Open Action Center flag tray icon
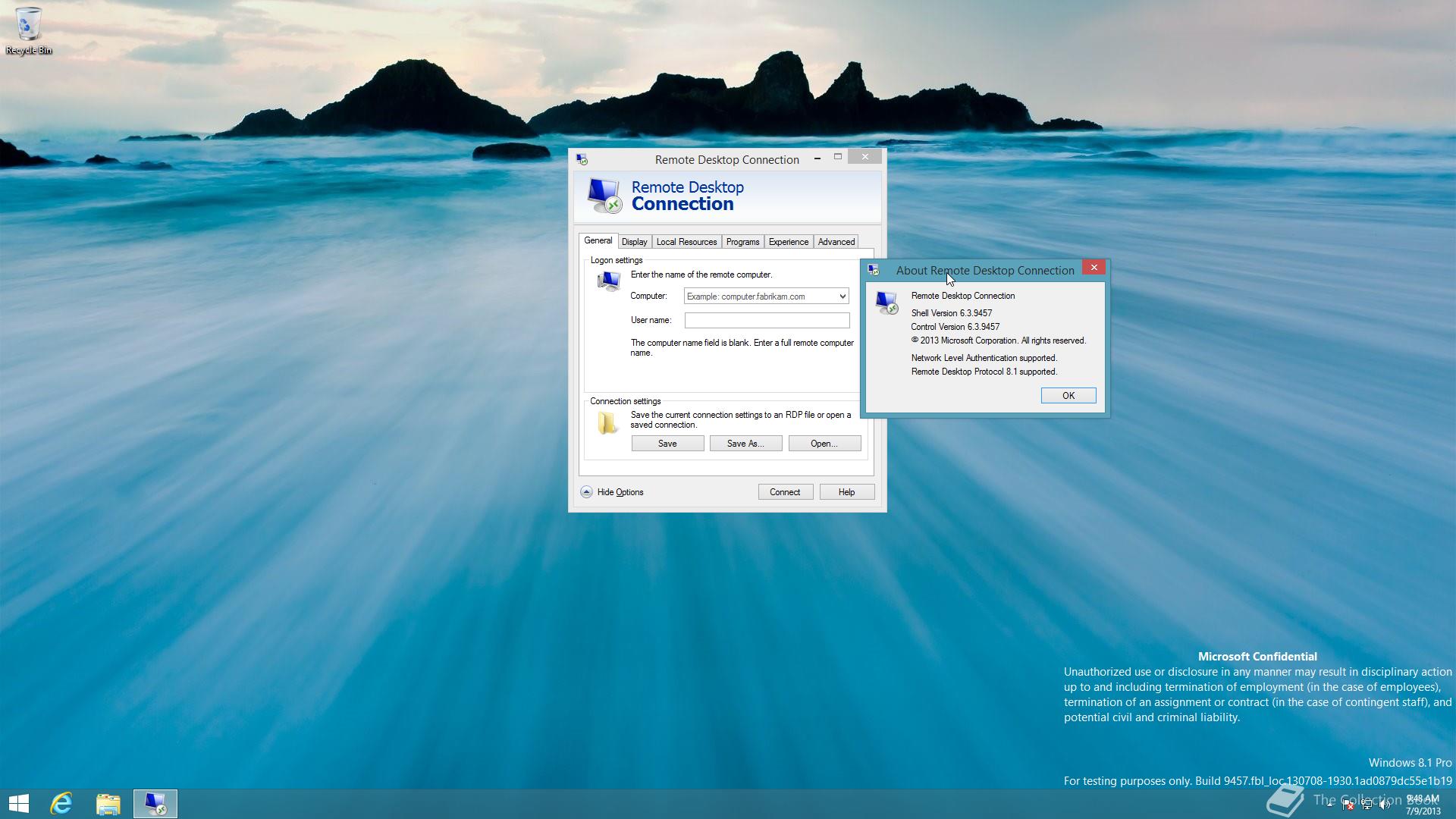This screenshot has height=819, width=1456. tap(1348, 805)
